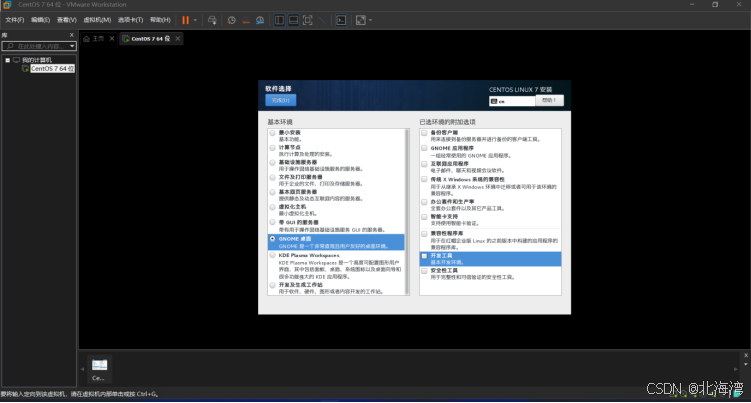Select the 基础设施服务器 radio button
Viewport: 751px width, 403px height.
coord(273,162)
